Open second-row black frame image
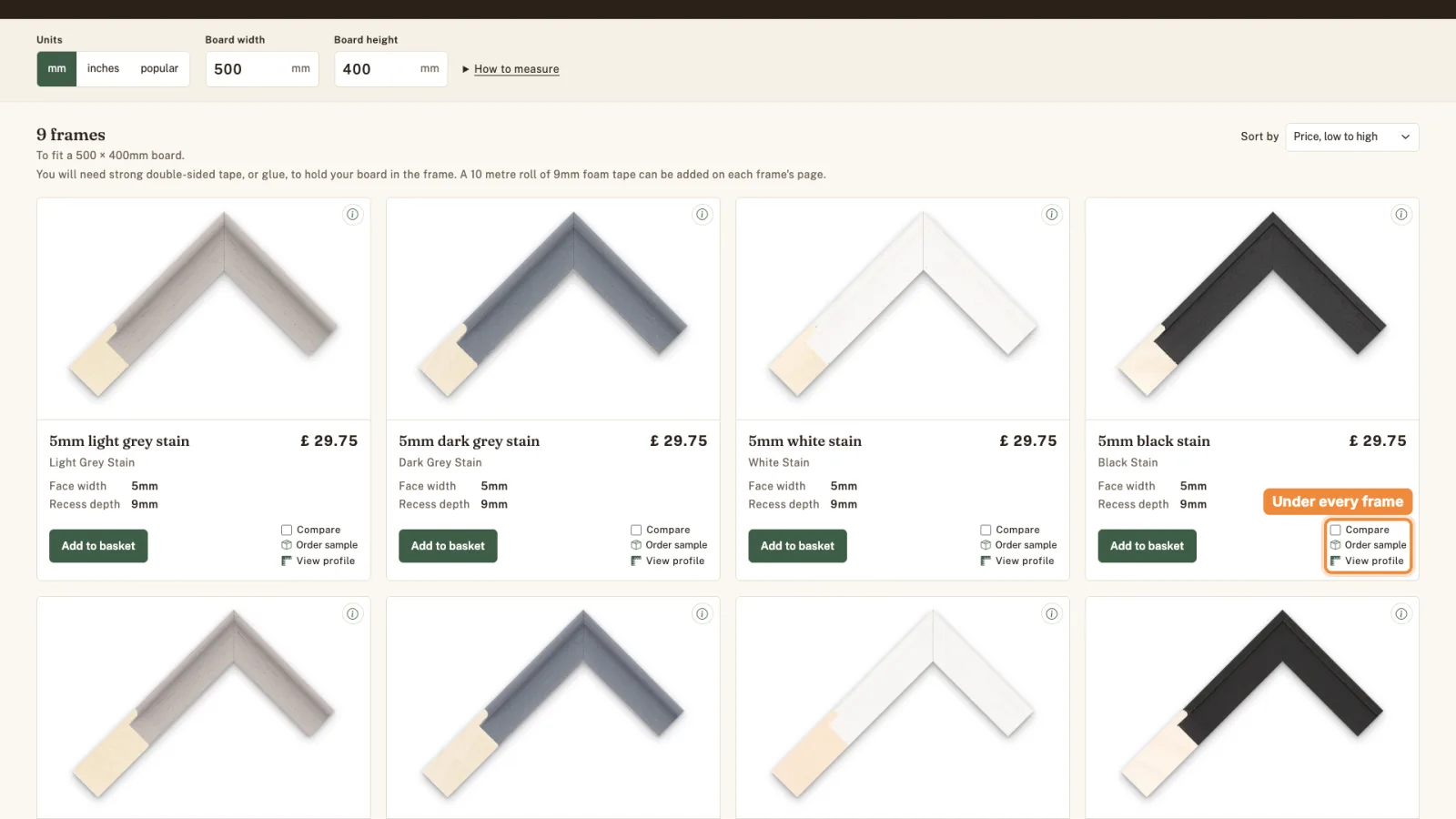This screenshot has height=819, width=1456. 1252,708
